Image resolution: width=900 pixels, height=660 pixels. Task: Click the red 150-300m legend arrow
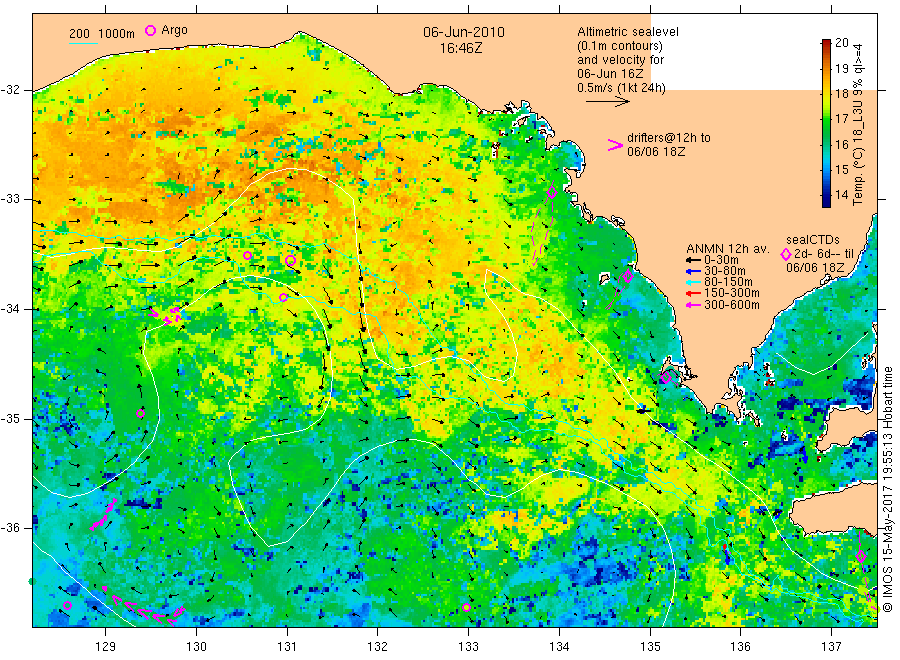[693, 294]
